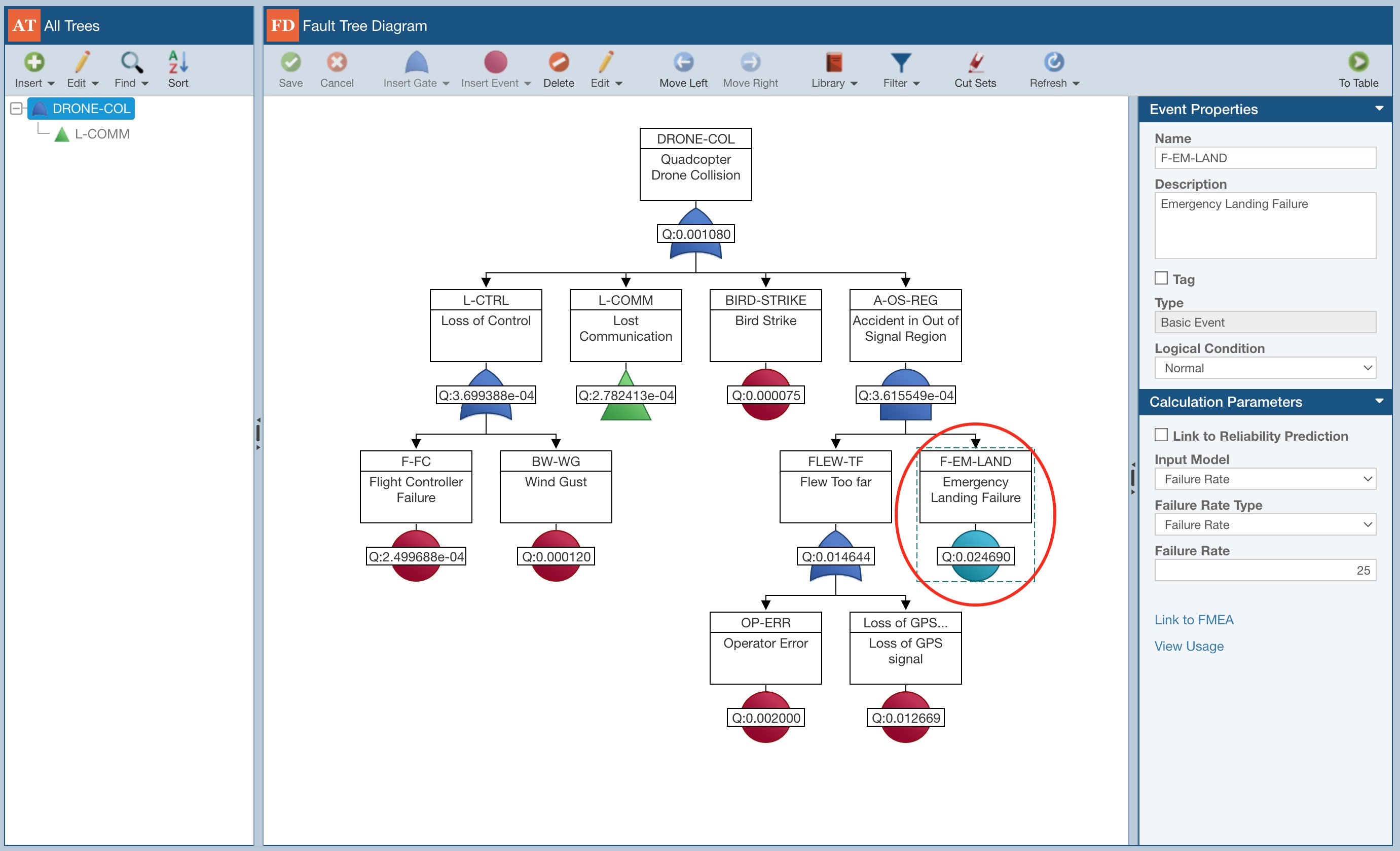This screenshot has width=1400, height=851.
Task: Click the Refresh icon
Action: (1053, 62)
